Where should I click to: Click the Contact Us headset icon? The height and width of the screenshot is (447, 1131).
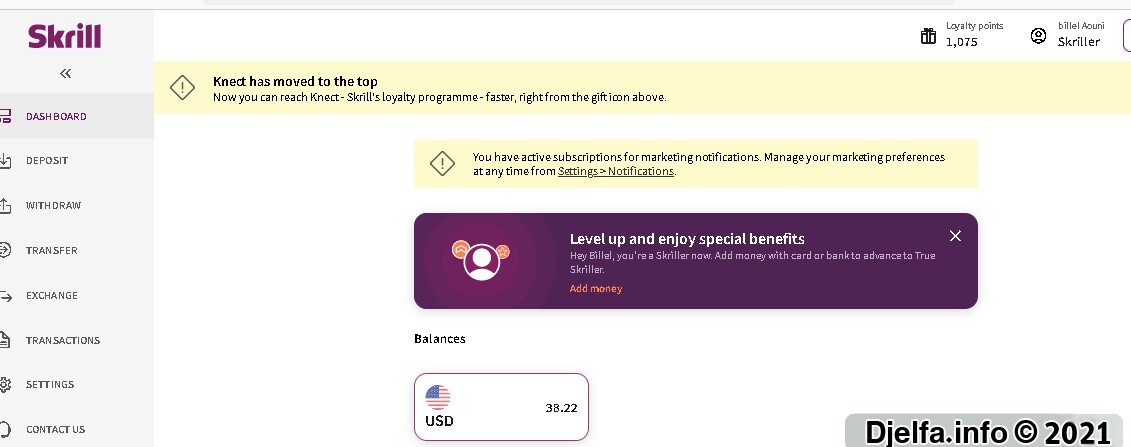pyautogui.click(x=5, y=429)
